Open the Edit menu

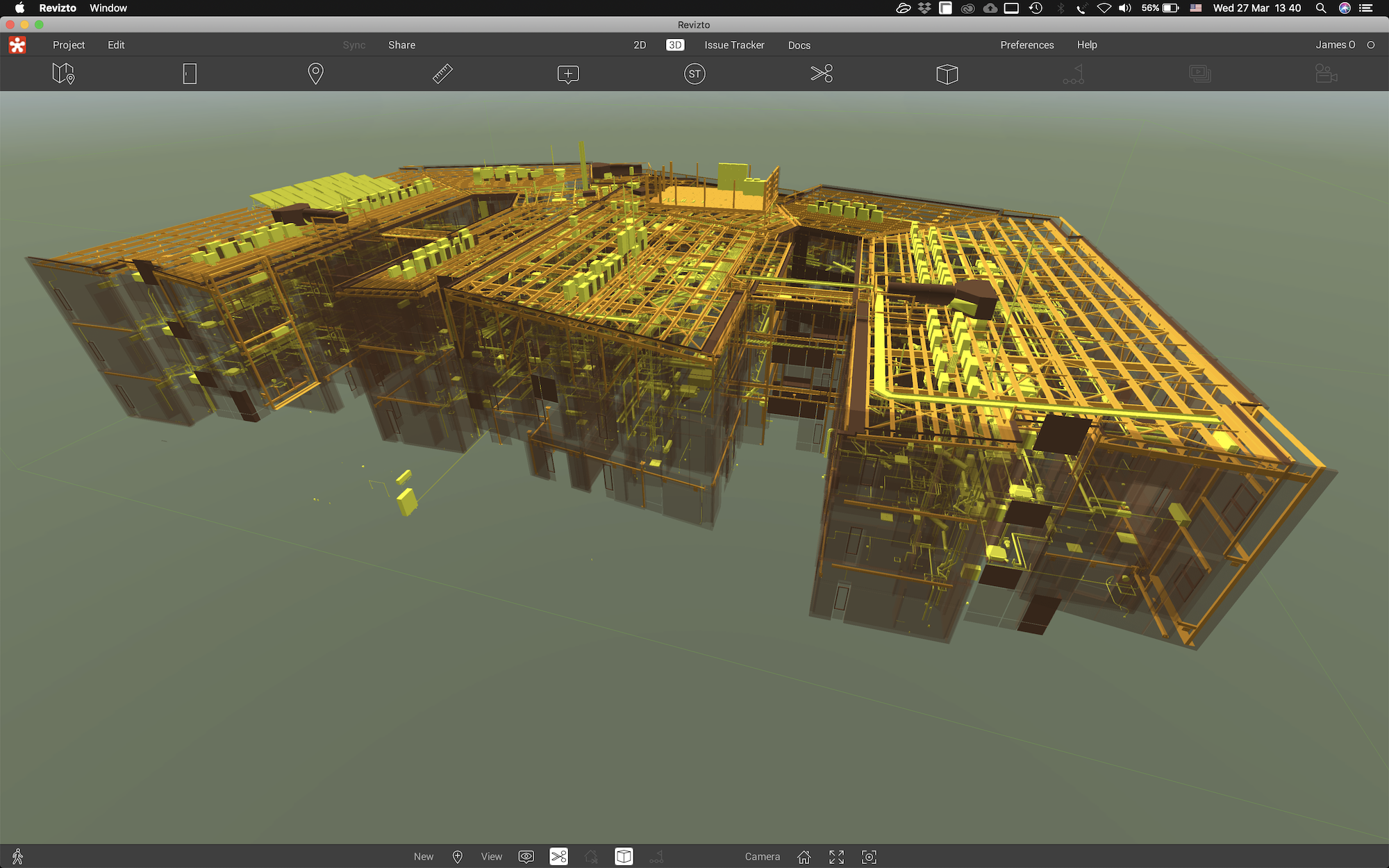(116, 44)
